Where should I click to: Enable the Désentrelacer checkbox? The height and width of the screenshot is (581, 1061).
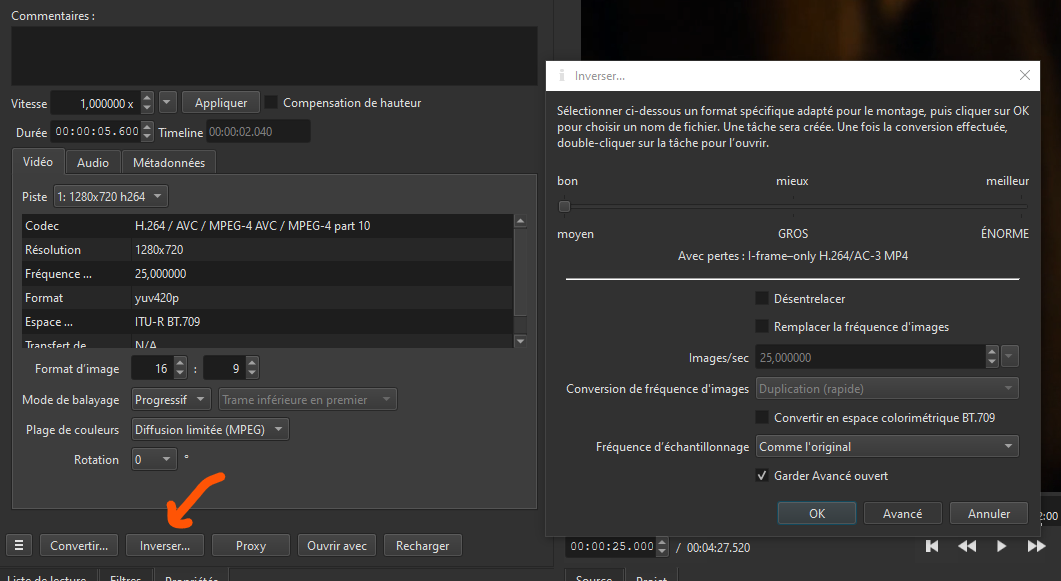point(762,299)
